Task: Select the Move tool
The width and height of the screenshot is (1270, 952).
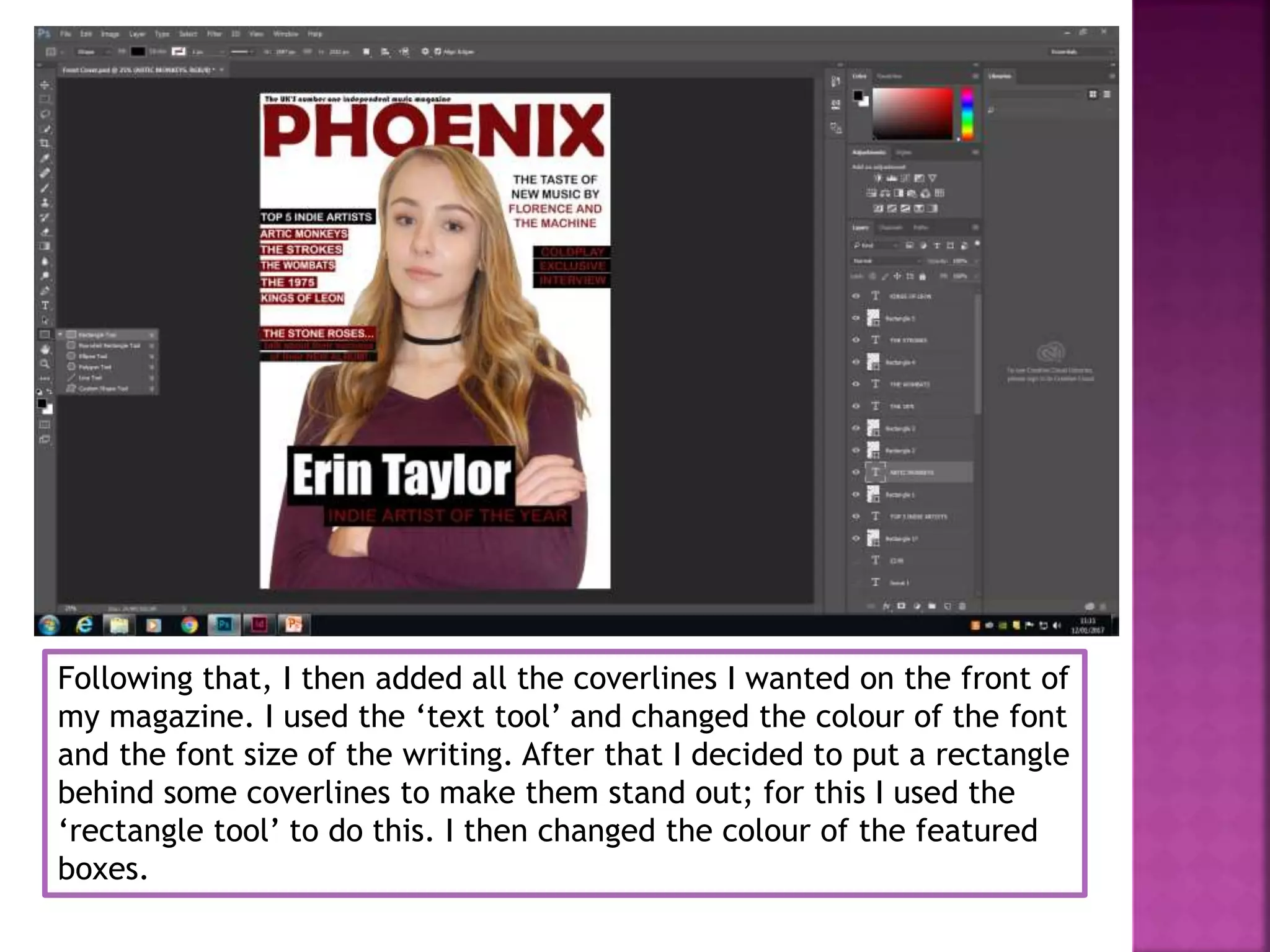Action: 45,85
